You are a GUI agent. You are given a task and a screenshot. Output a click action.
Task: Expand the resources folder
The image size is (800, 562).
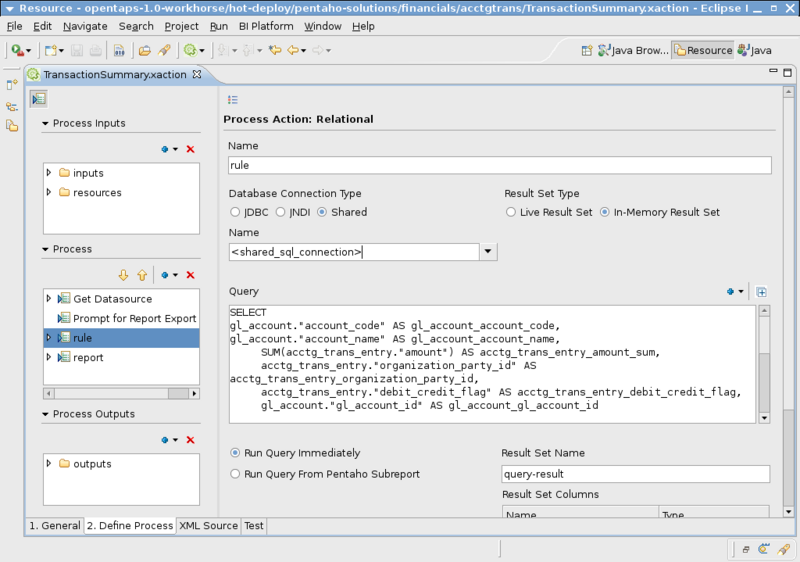[49, 192]
